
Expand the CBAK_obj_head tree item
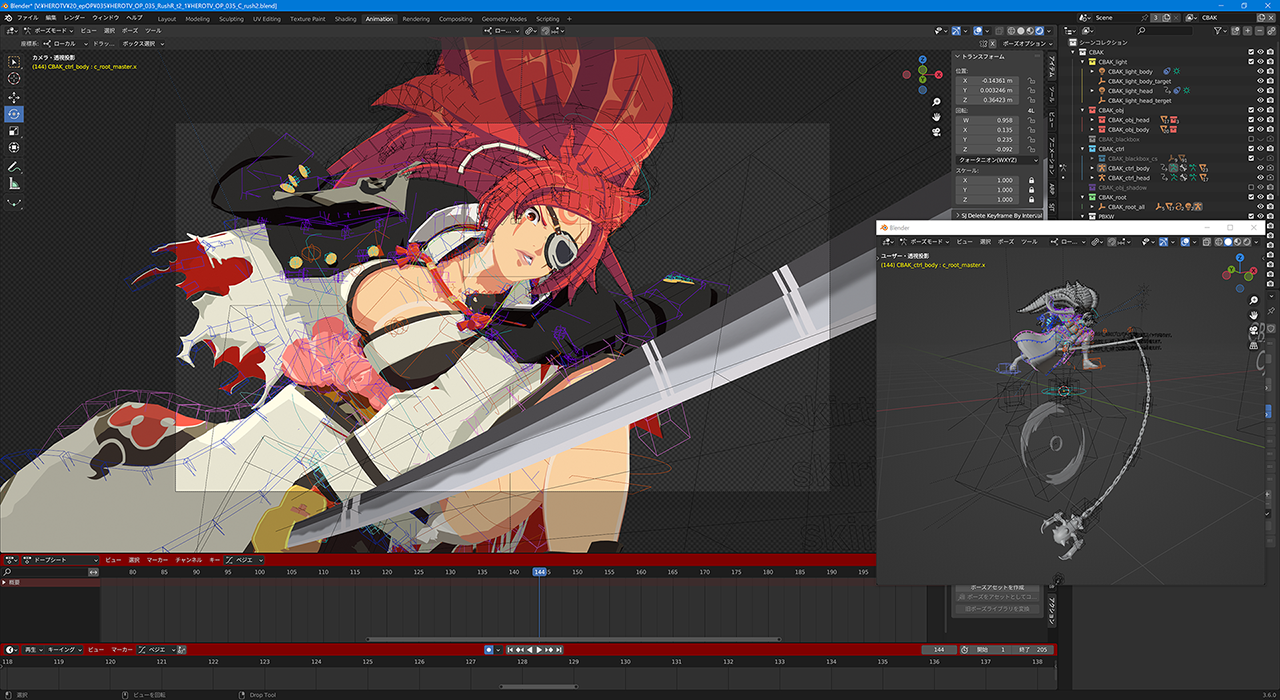pos(1092,120)
